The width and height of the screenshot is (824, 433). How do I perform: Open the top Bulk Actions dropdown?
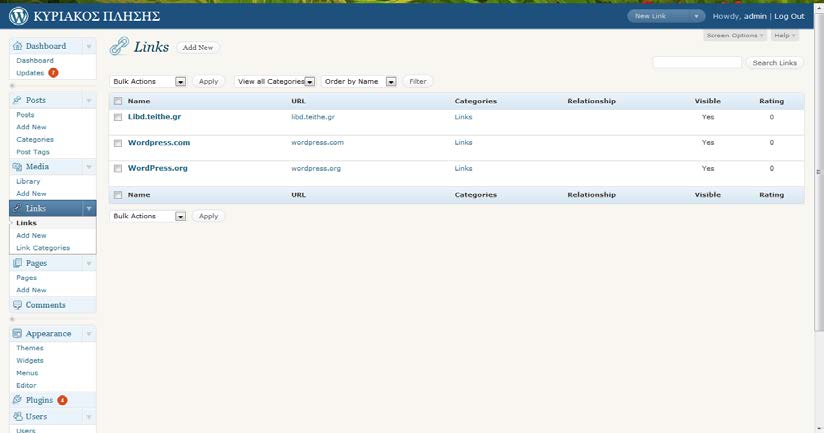point(148,81)
